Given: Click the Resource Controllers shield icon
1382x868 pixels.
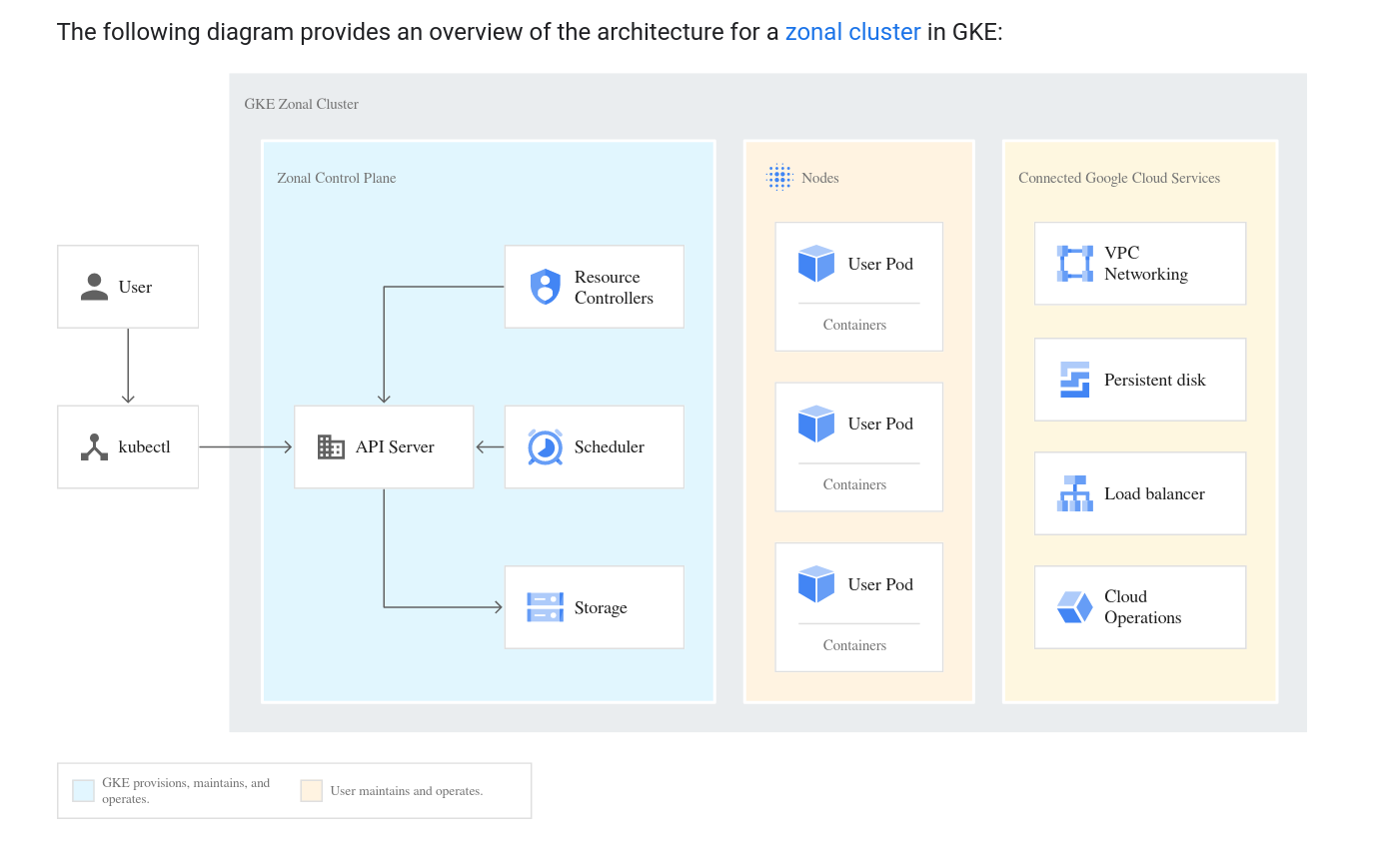Looking at the screenshot, I should tap(545, 287).
